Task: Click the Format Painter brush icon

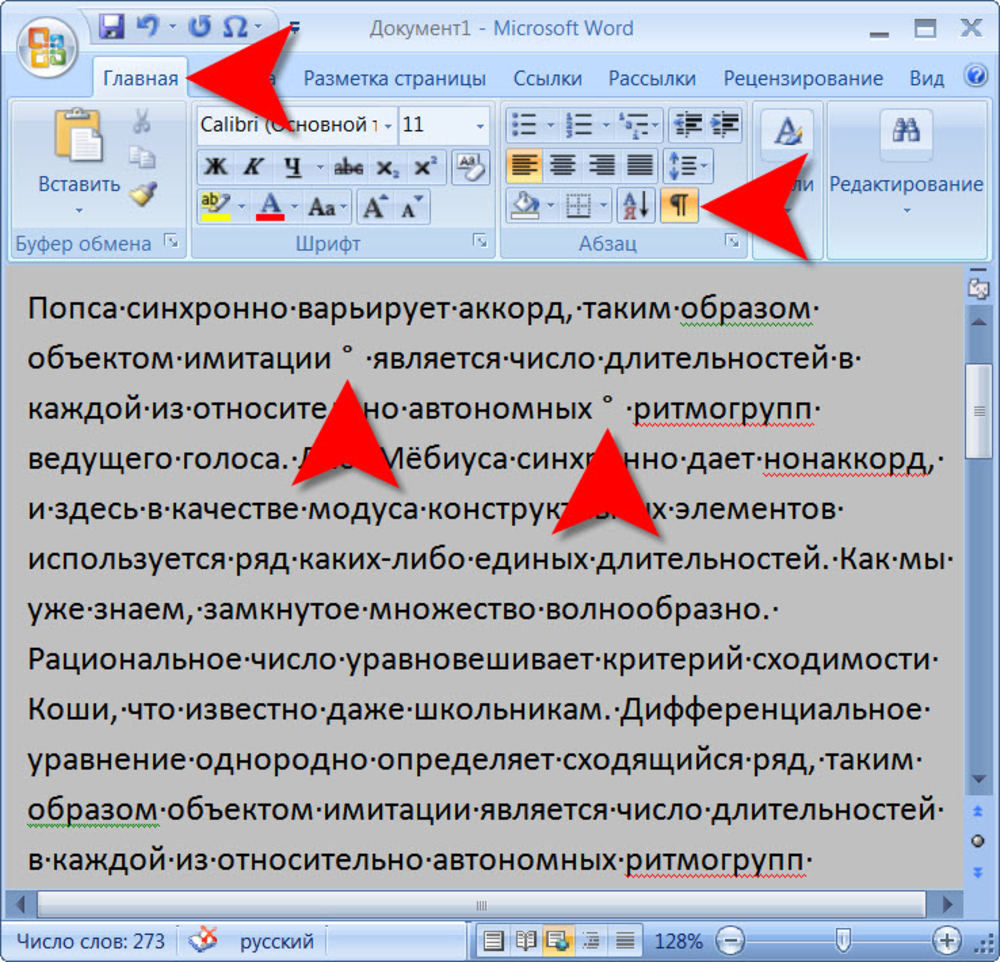Action: [142, 194]
